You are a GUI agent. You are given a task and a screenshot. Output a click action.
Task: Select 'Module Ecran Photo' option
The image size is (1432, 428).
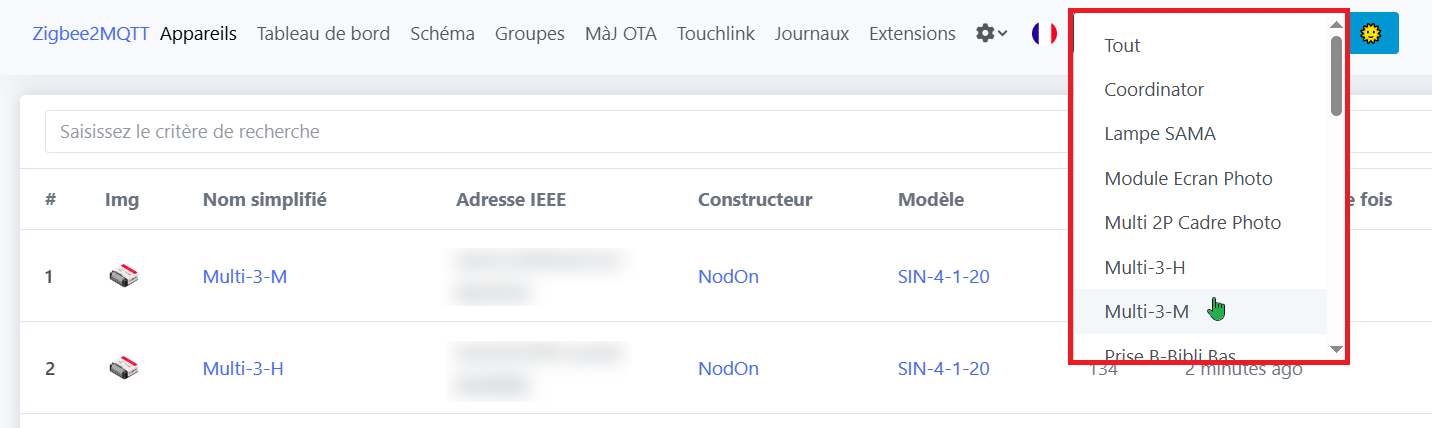pyautogui.click(x=1188, y=178)
